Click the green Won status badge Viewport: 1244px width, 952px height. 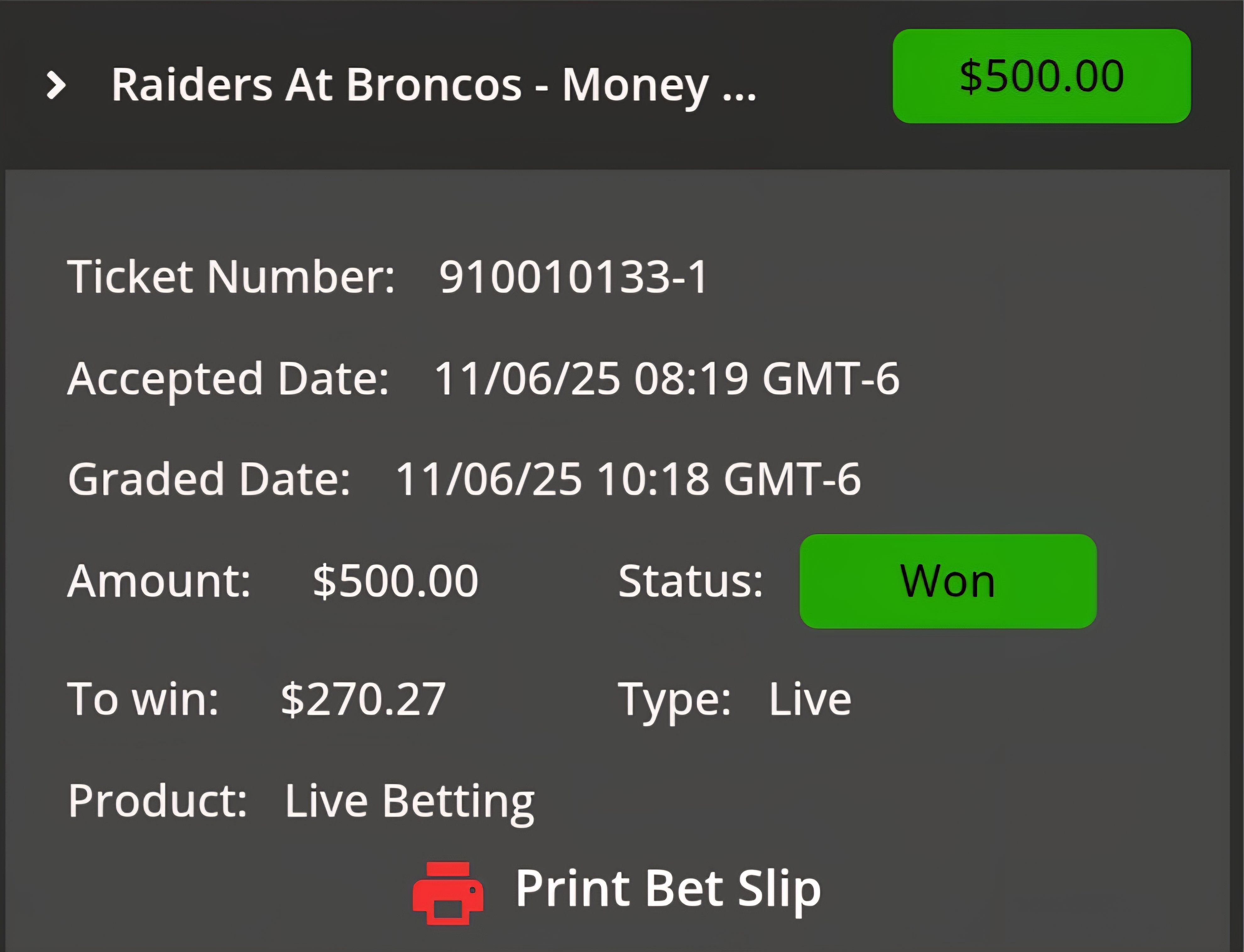click(947, 581)
